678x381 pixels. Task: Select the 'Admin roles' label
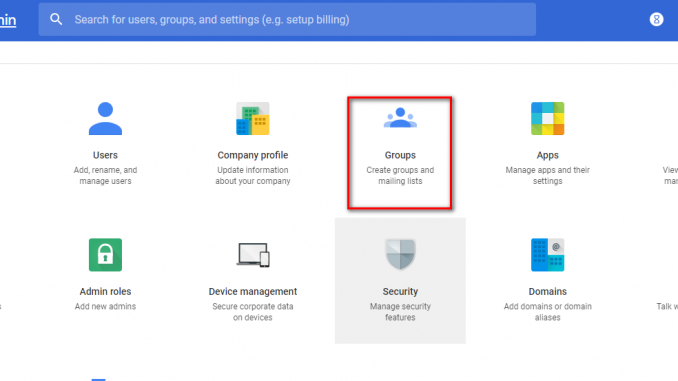click(x=105, y=291)
